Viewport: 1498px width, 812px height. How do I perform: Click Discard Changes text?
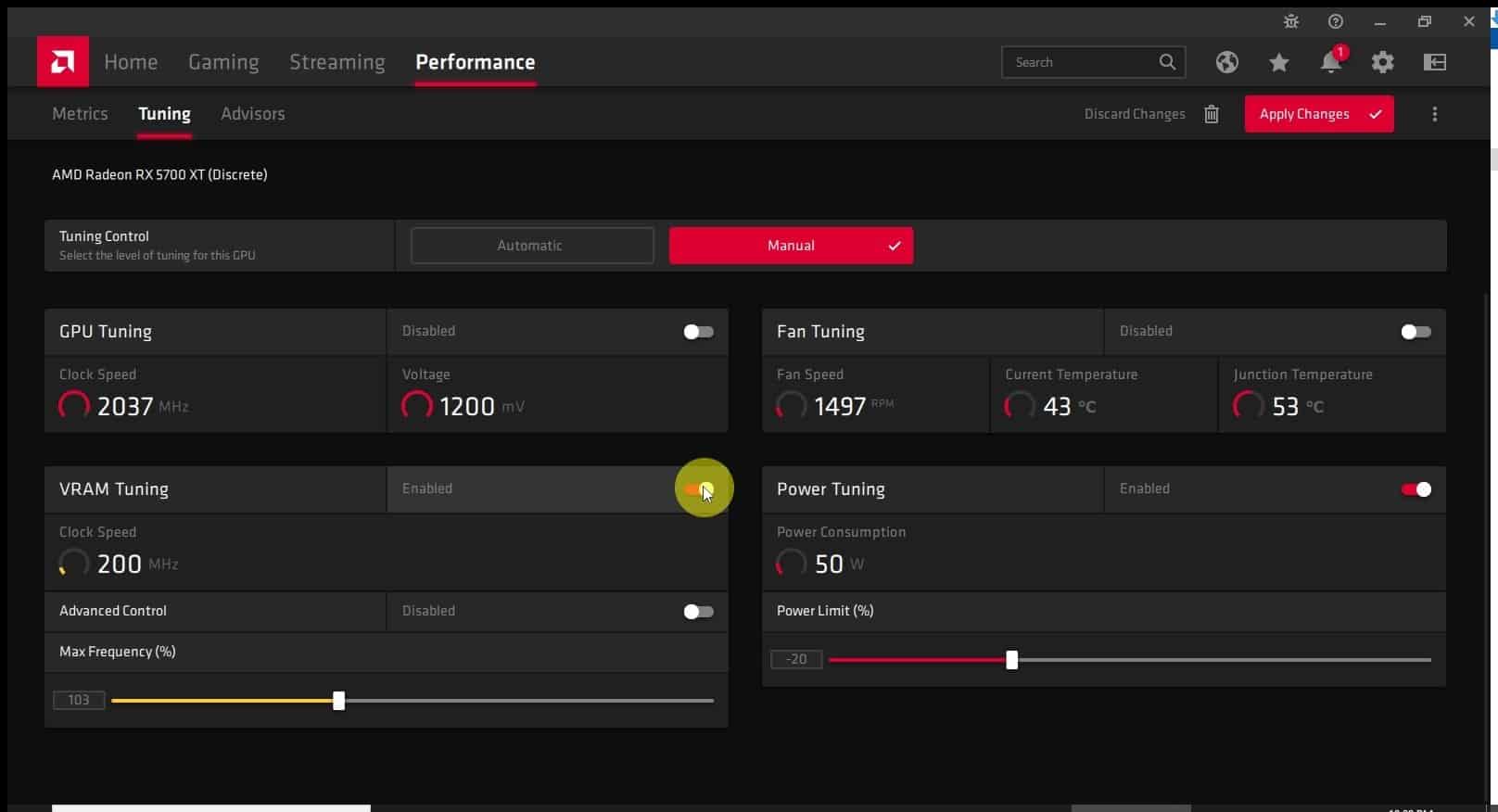tap(1135, 114)
